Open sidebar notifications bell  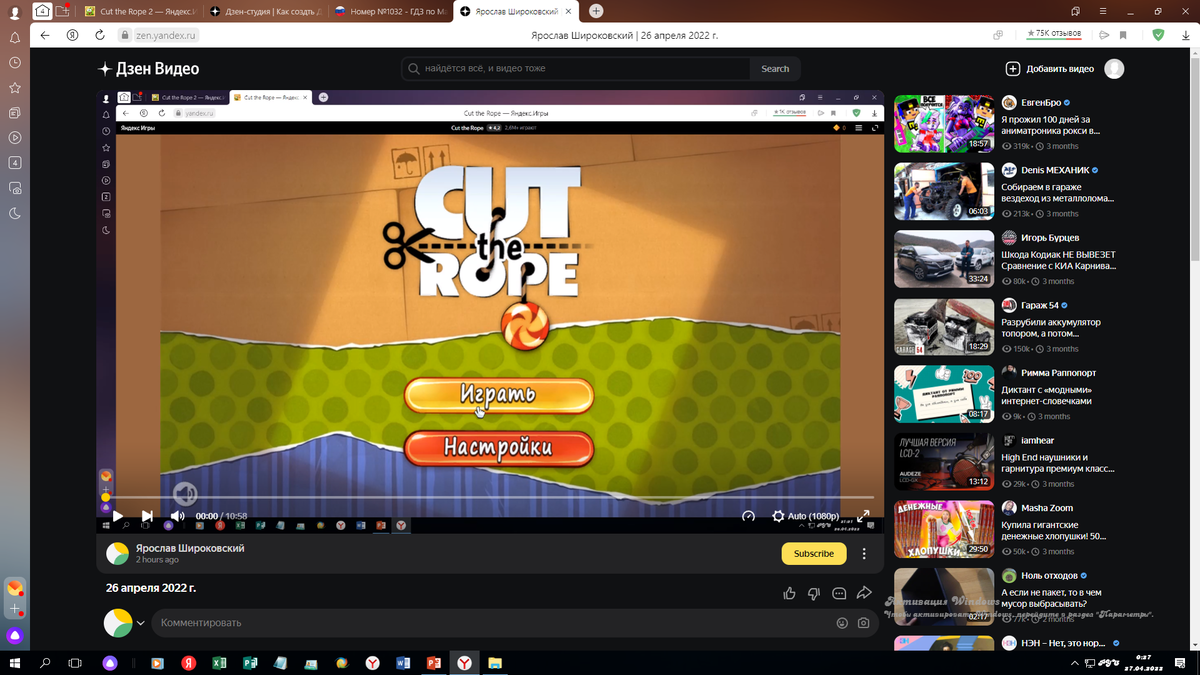coord(15,37)
